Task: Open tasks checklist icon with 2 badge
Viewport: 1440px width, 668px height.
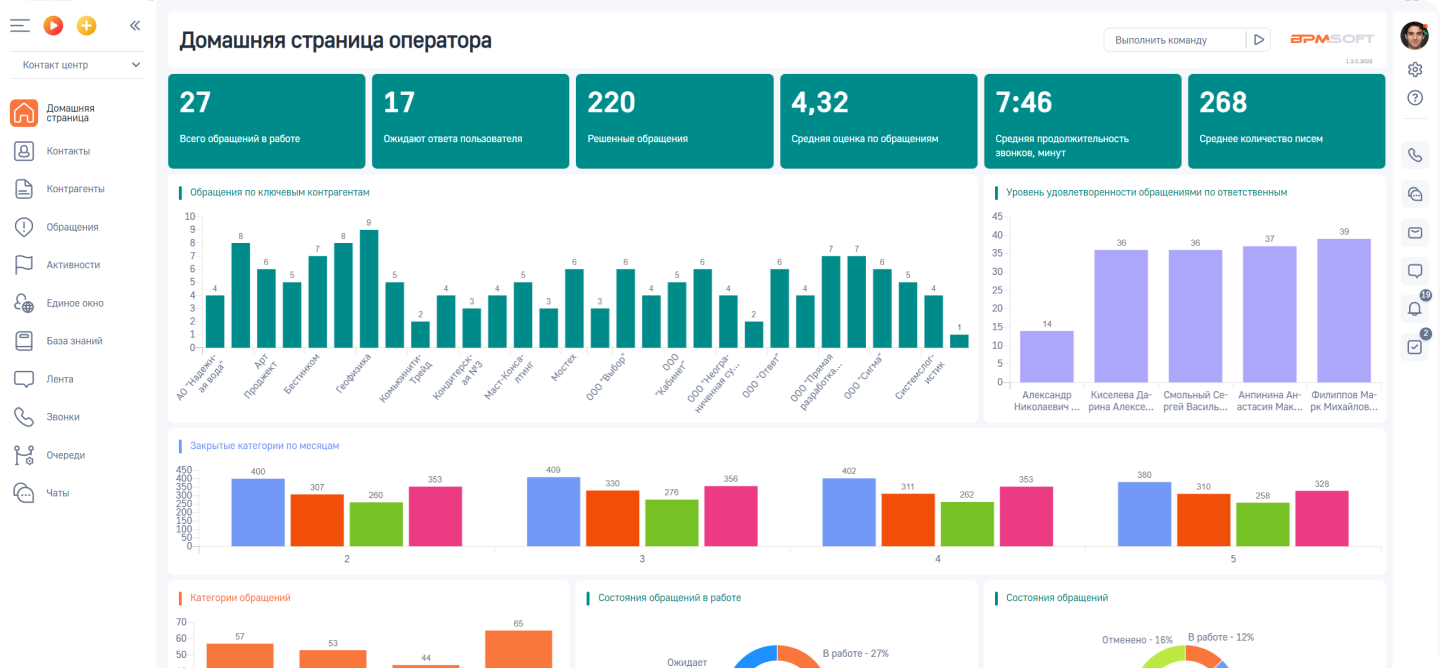Action: [x=1415, y=347]
